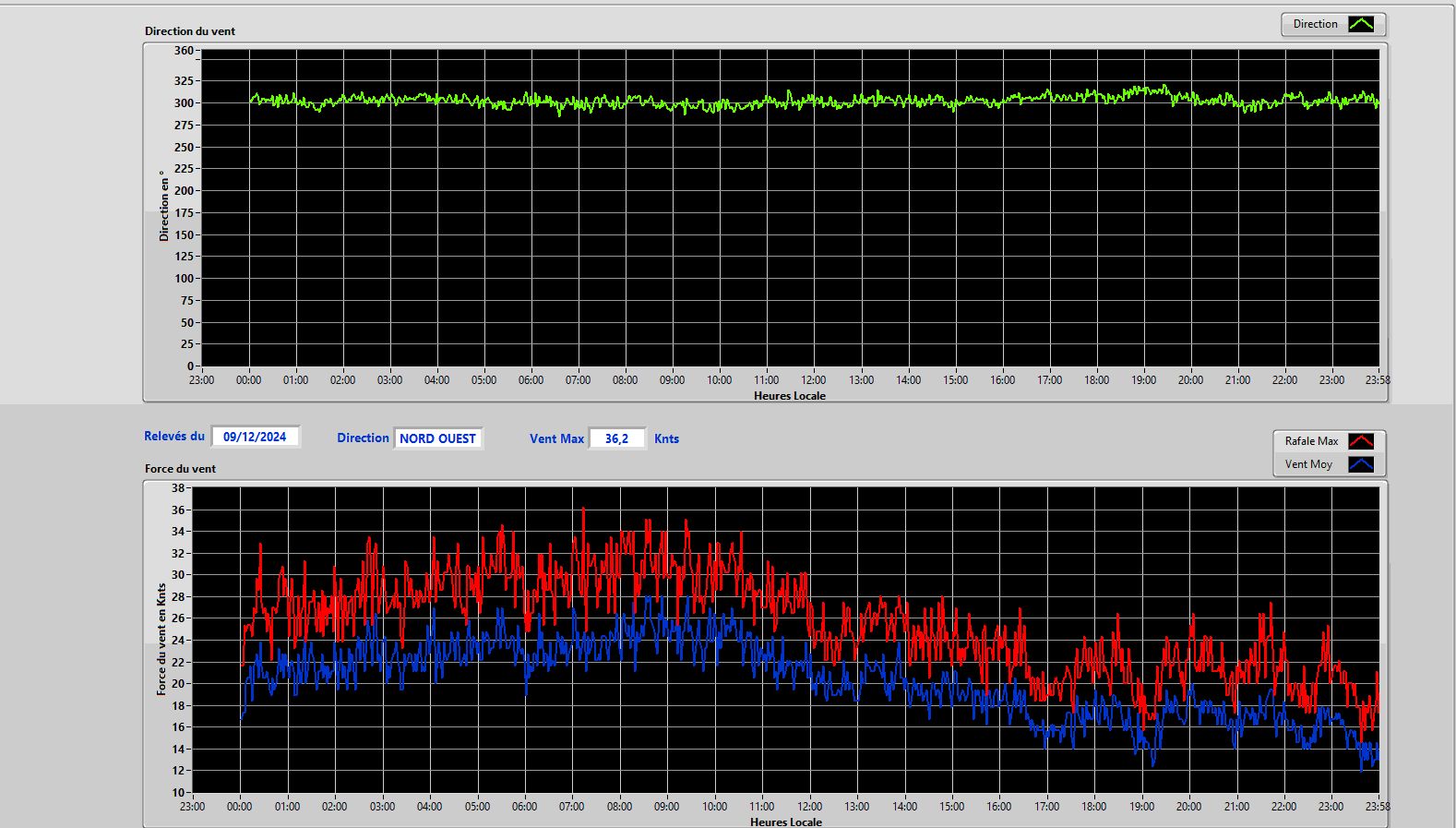Click 23:58 on the direction chart time axis
This screenshot has height=828, width=1456.
point(1378,380)
